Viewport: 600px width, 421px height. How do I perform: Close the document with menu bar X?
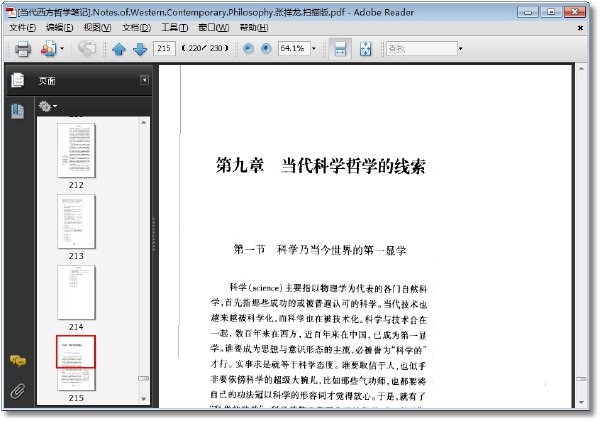pos(580,28)
